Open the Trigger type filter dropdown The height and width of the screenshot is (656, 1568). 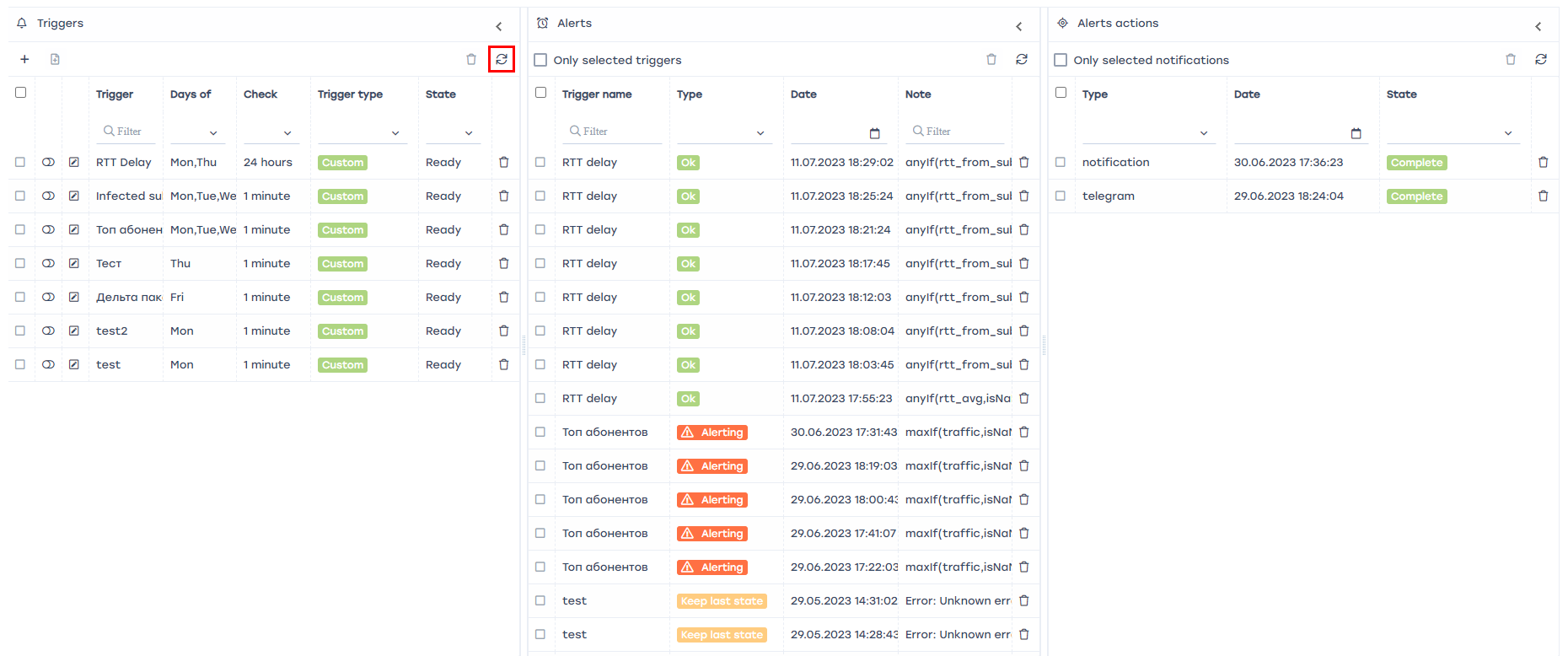tap(395, 133)
